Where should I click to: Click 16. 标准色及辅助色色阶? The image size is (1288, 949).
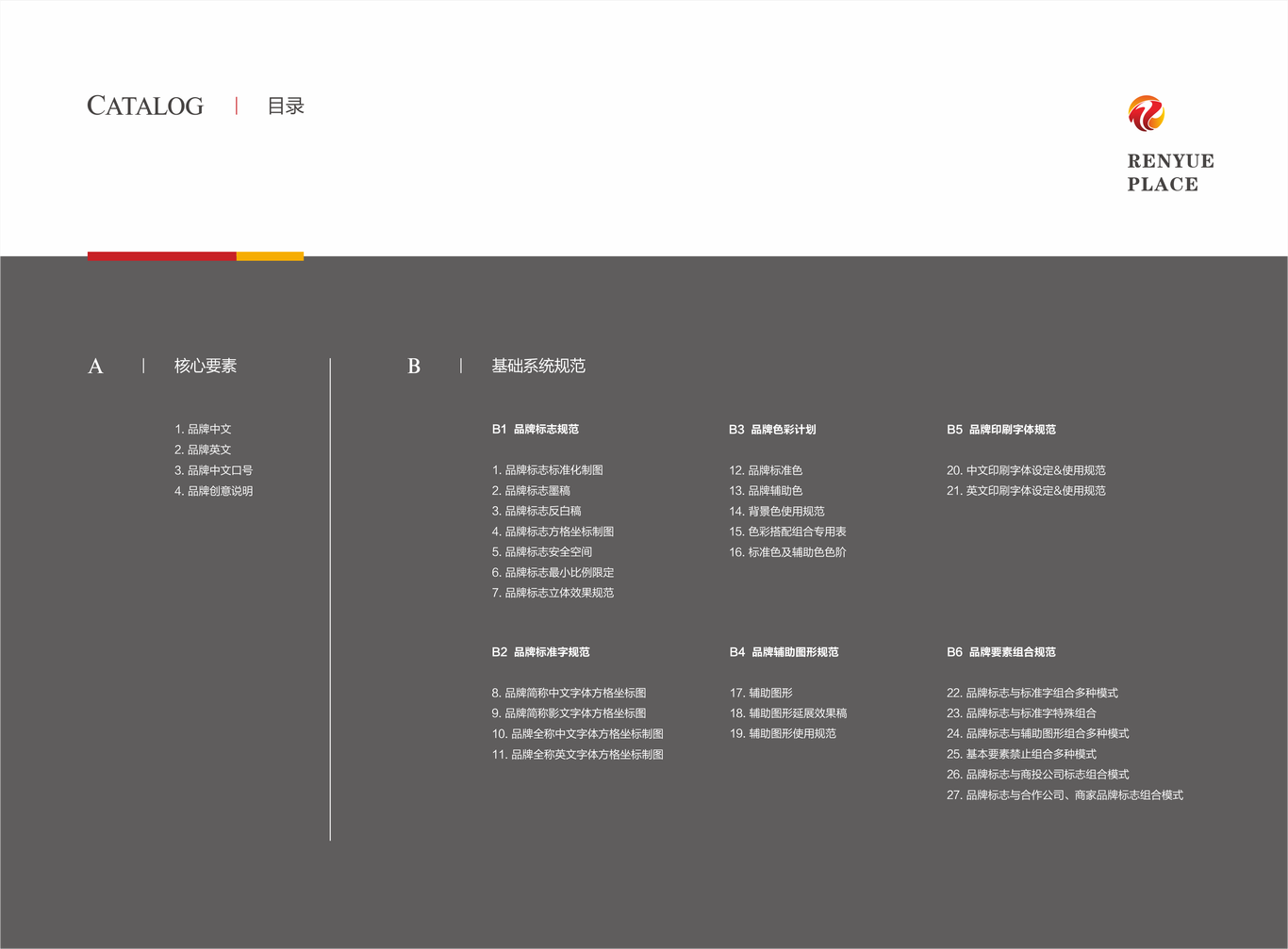pyautogui.click(x=787, y=552)
